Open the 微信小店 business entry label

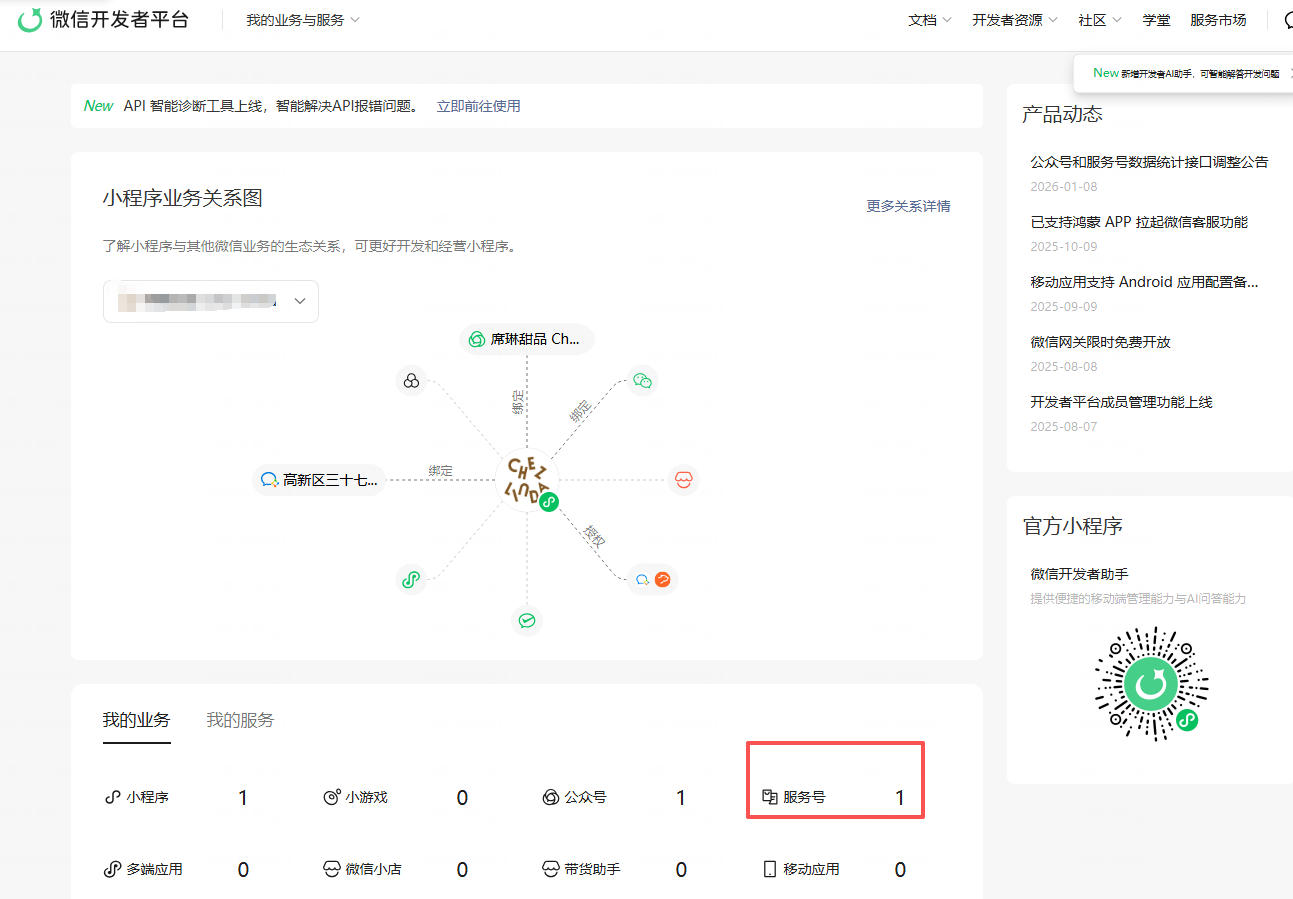(x=374, y=870)
